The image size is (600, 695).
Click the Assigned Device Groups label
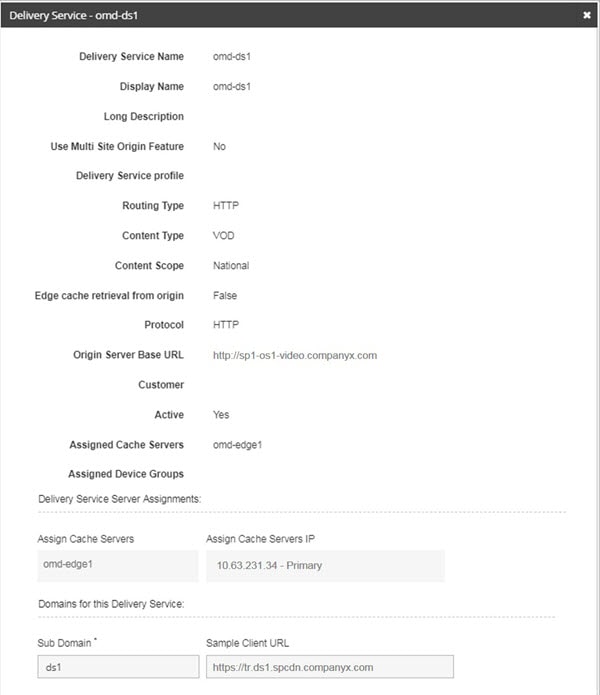click(x=126, y=474)
